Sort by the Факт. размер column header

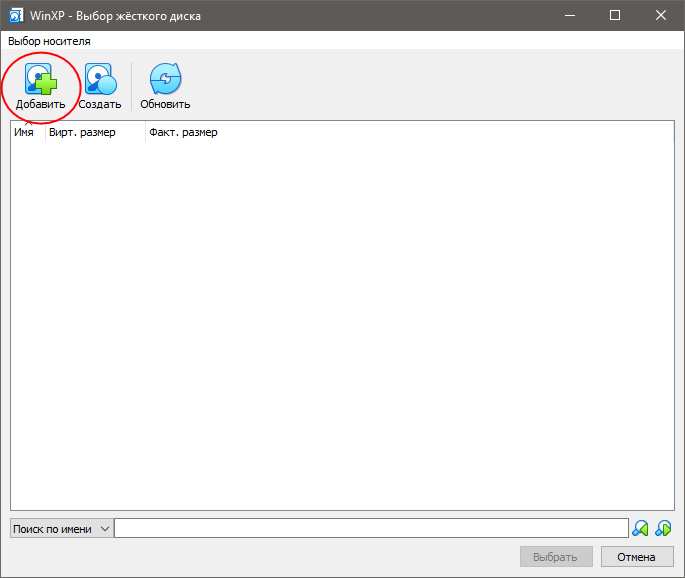pos(183,132)
